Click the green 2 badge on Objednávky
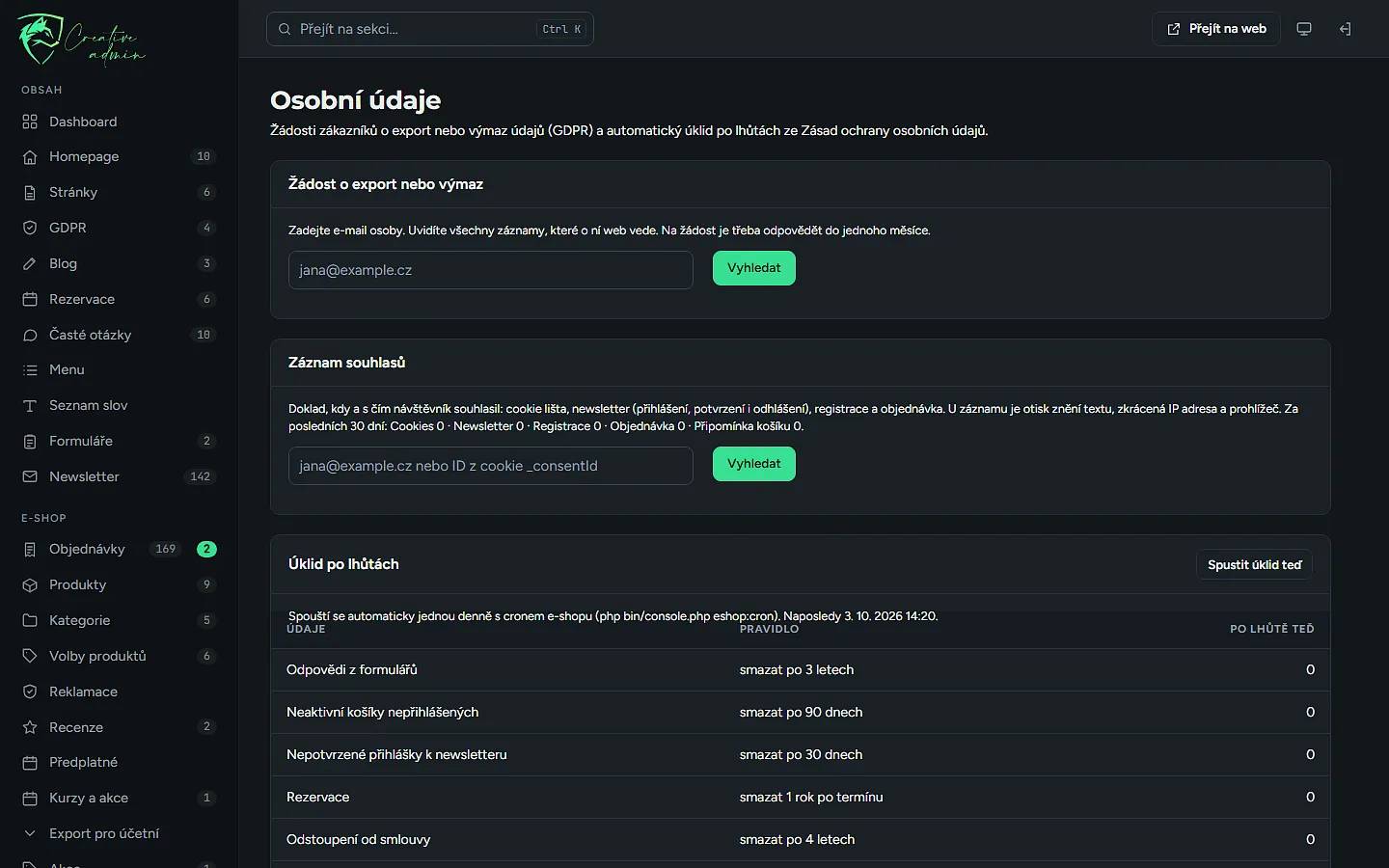This screenshot has width=1389, height=868. (206, 549)
